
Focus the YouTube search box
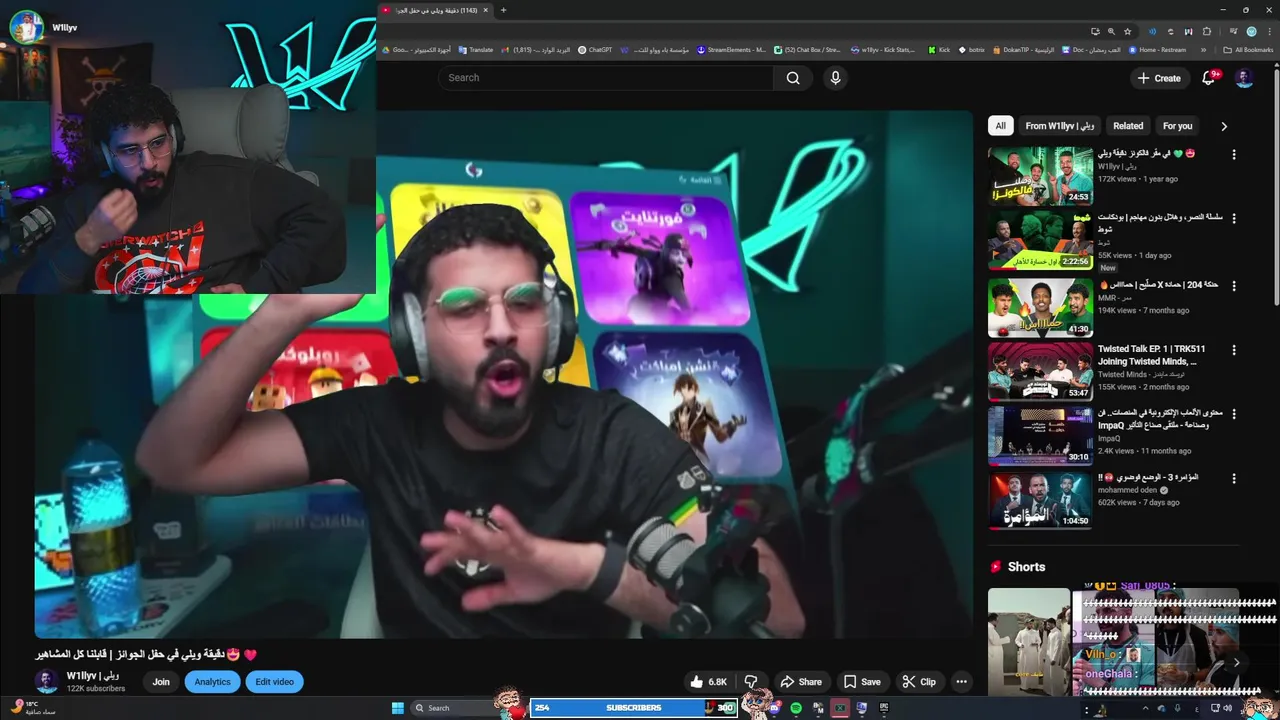606,78
